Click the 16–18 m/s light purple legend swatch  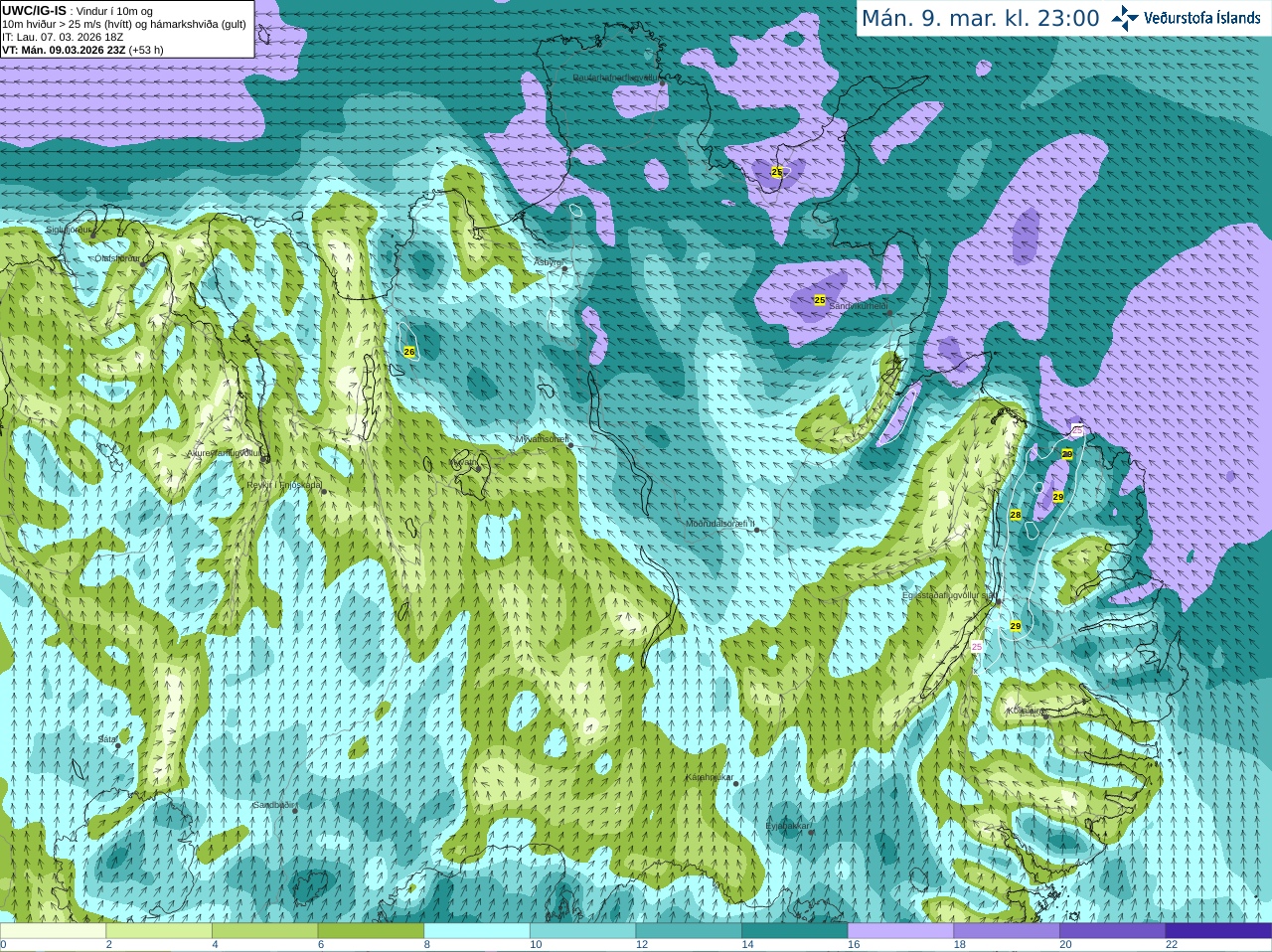click(900, 931)
